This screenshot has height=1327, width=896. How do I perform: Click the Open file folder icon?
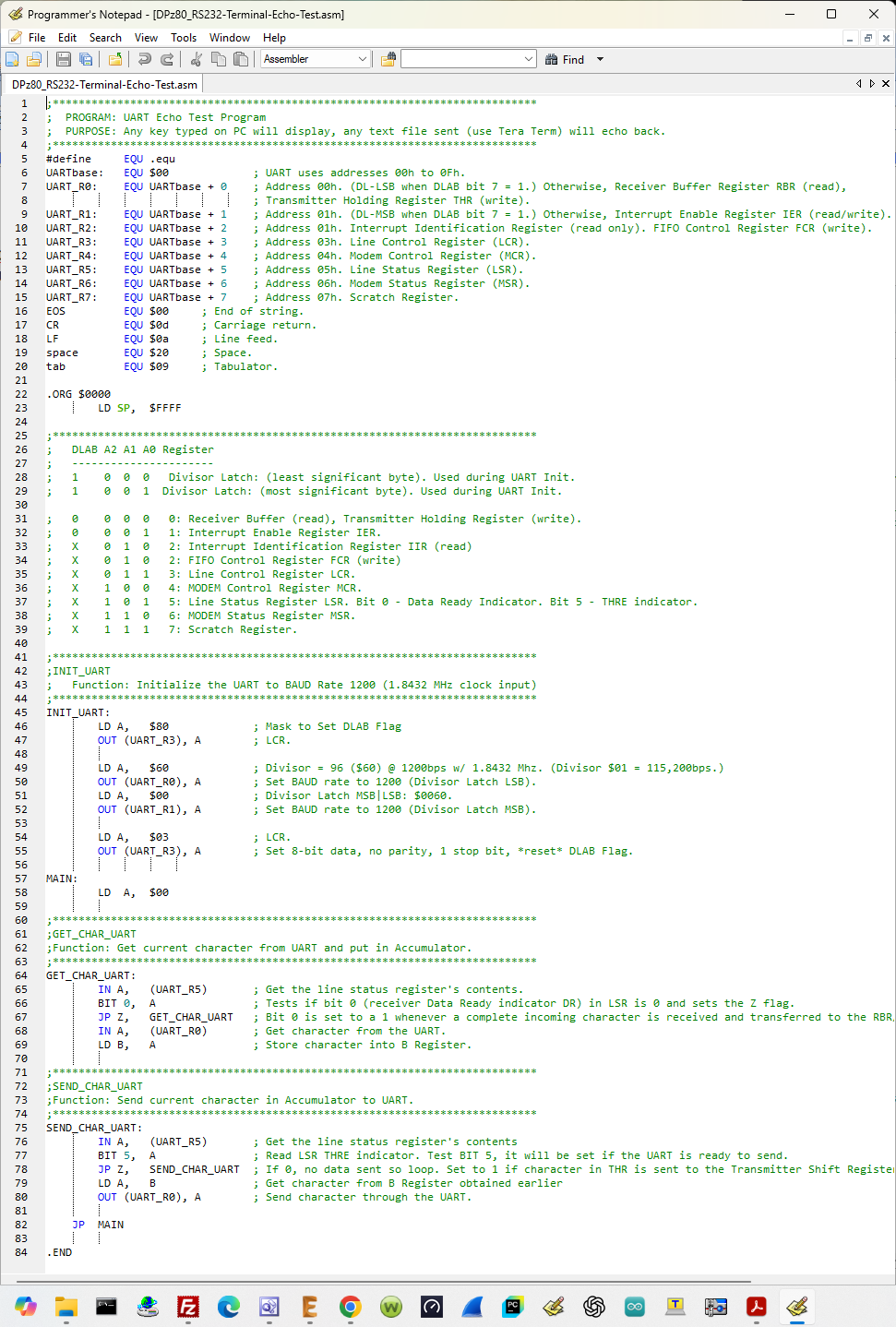click(34, 59)
